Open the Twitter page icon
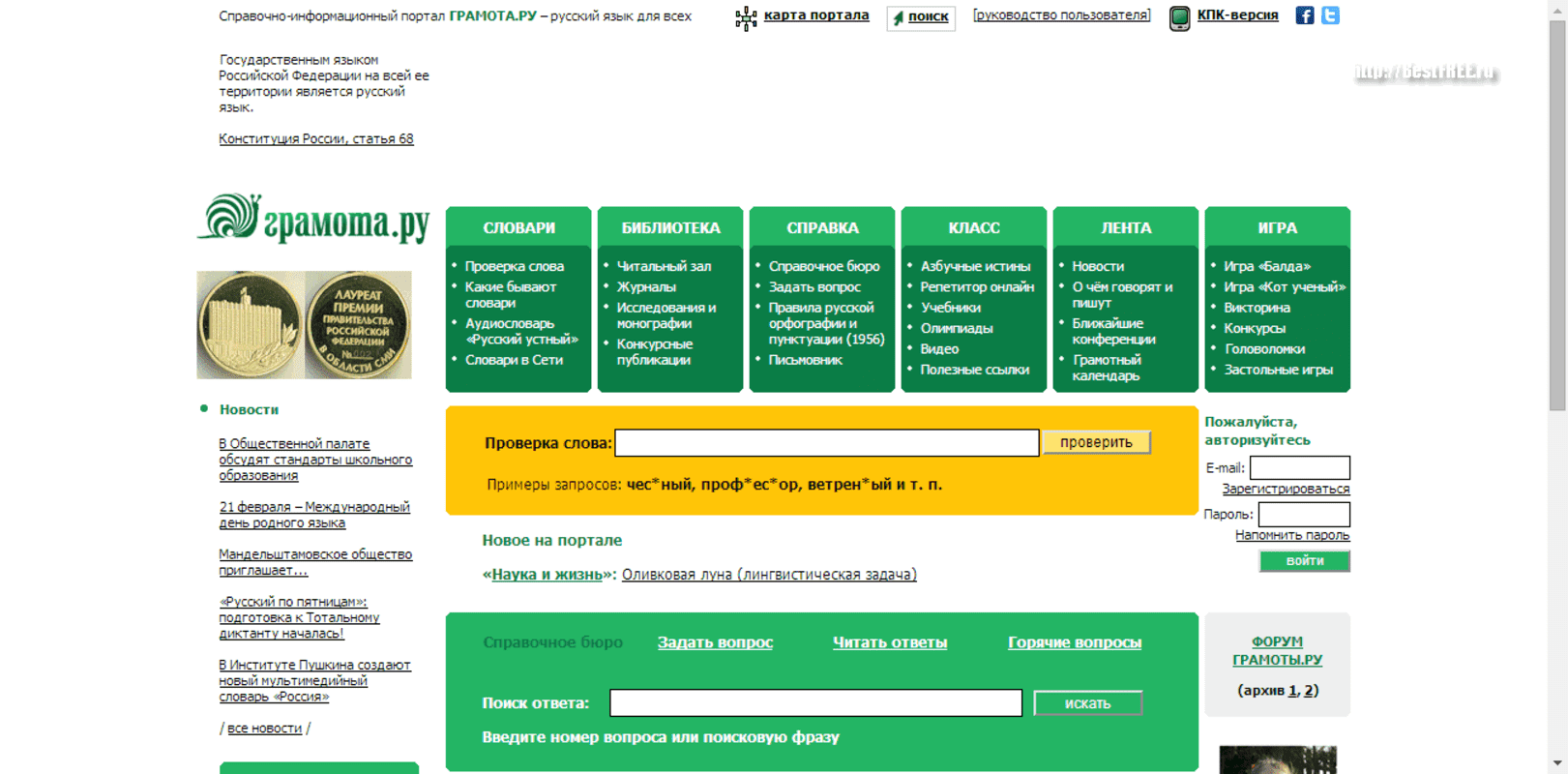The image size is (1568, 774). (x=1331, y=15)
